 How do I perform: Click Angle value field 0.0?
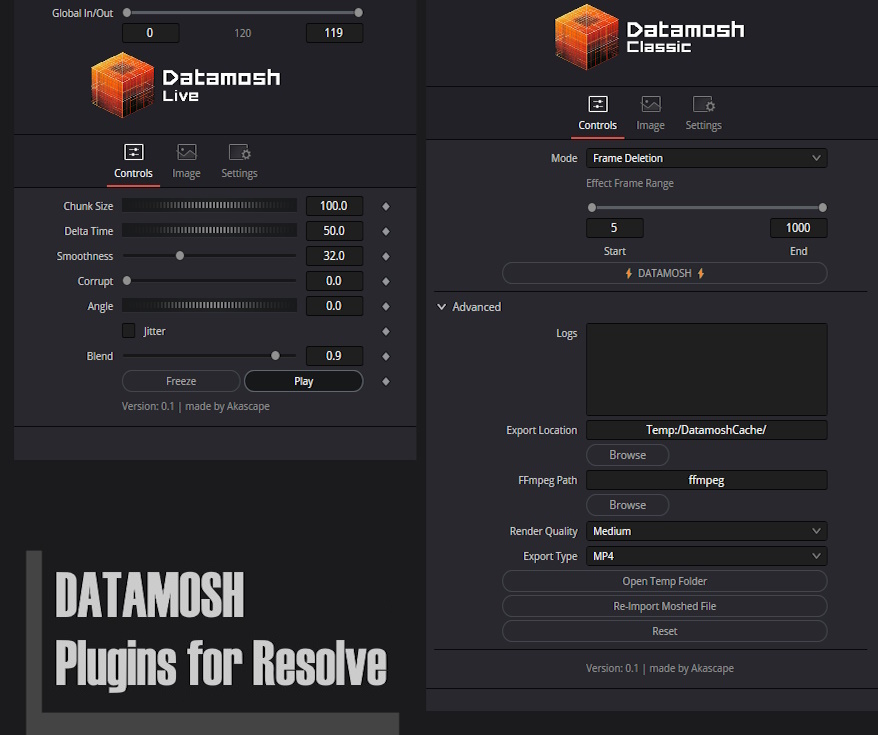(334, 306)
